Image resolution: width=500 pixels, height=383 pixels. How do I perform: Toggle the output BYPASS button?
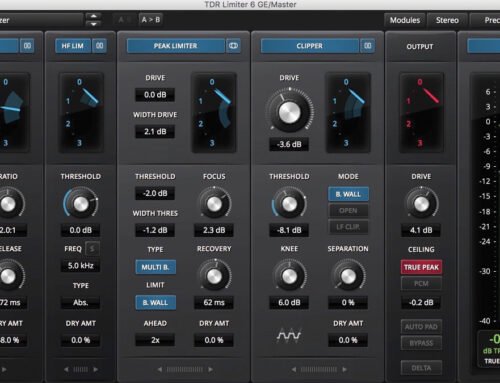click(x=421, y=343)
